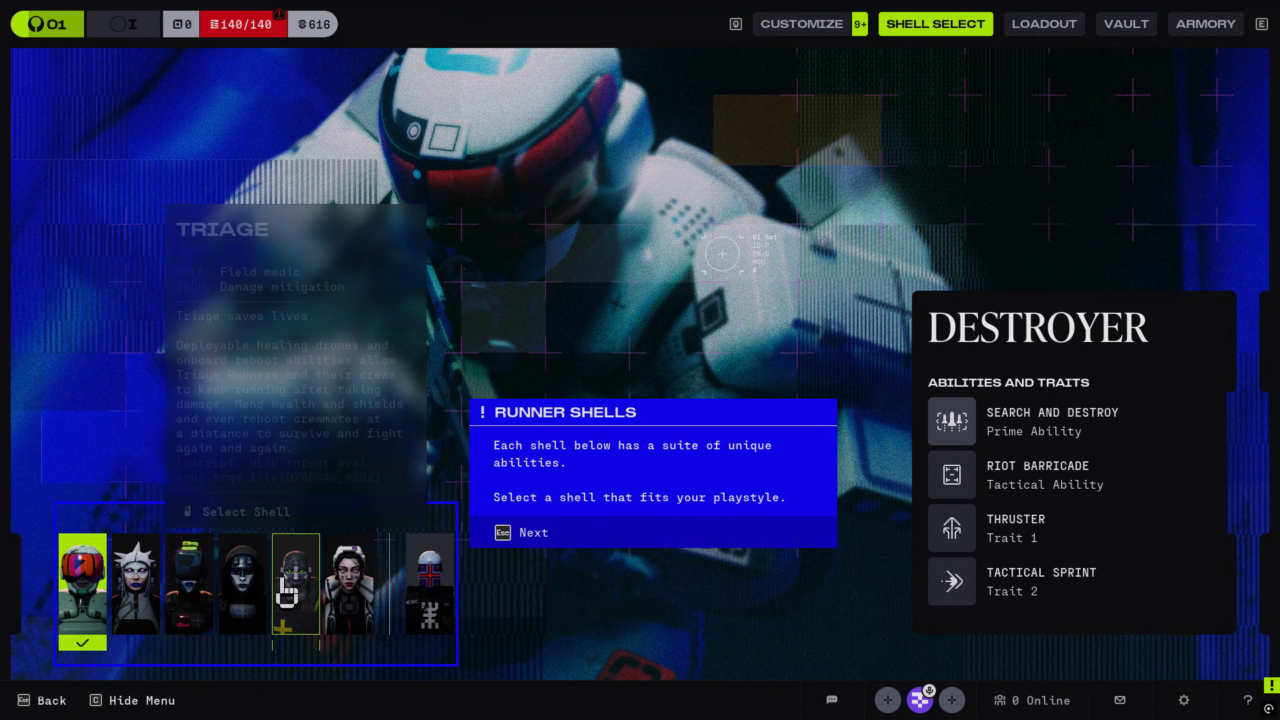
Task: Click the left add crew member slot
Action: 887,700
